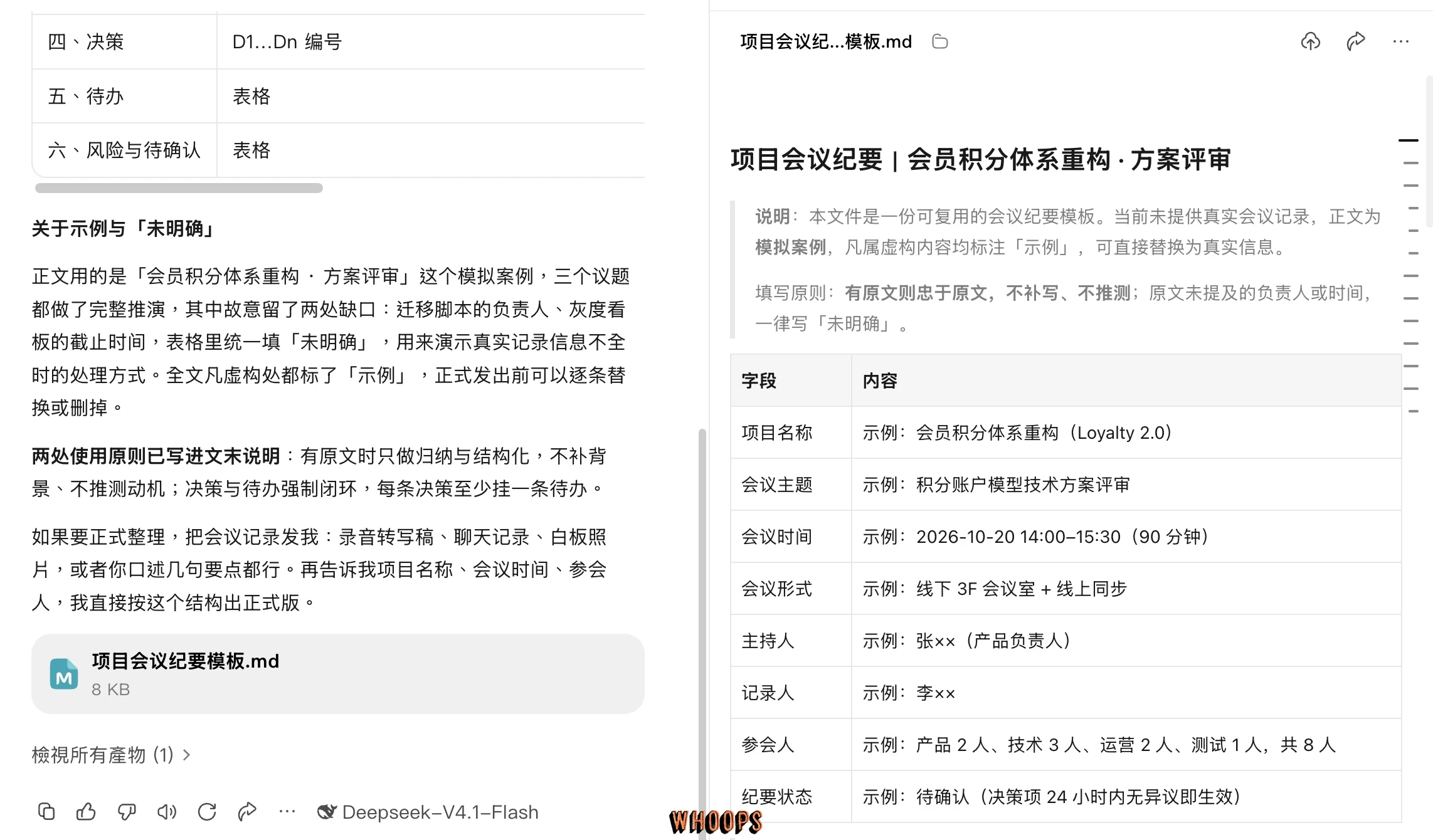Click the horizontal scrollbar under the table
The height and width of the screenshot is (840, 1433).
pos(179,188)
